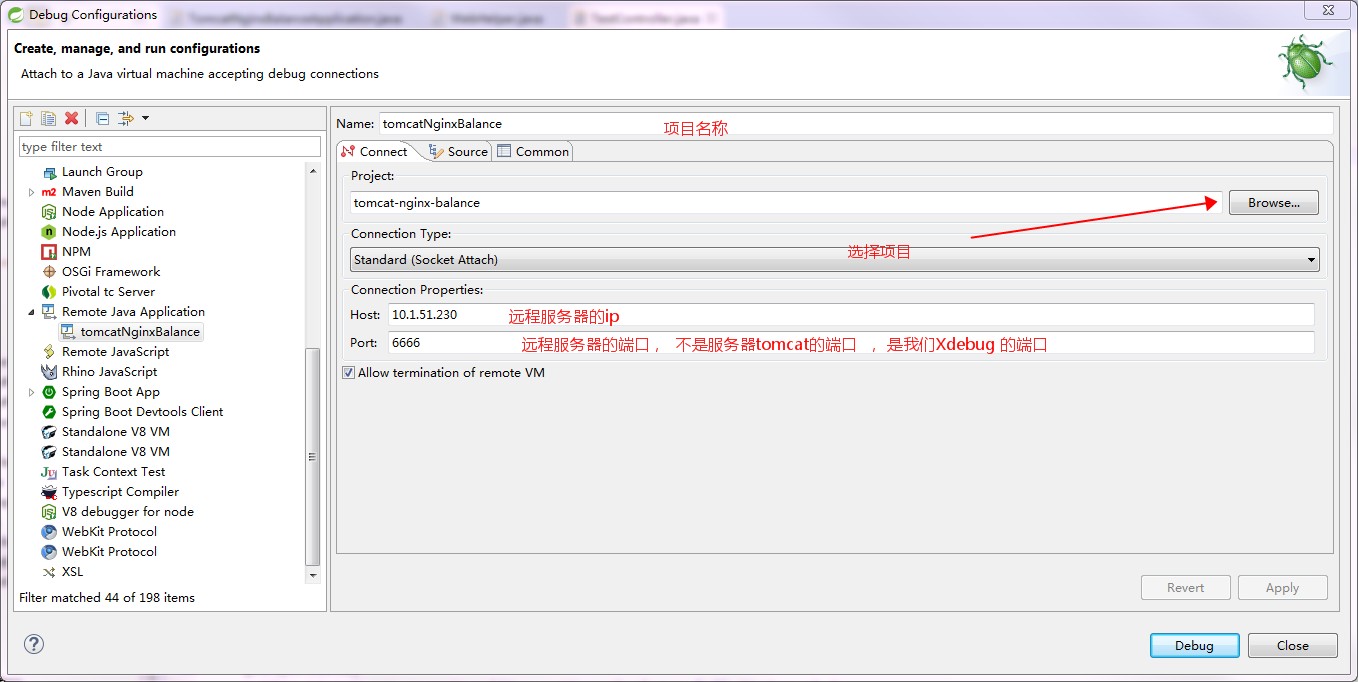The image size is (1358, 682).
Task: Select the NPM configuration type icon
Action: (51, 251)
